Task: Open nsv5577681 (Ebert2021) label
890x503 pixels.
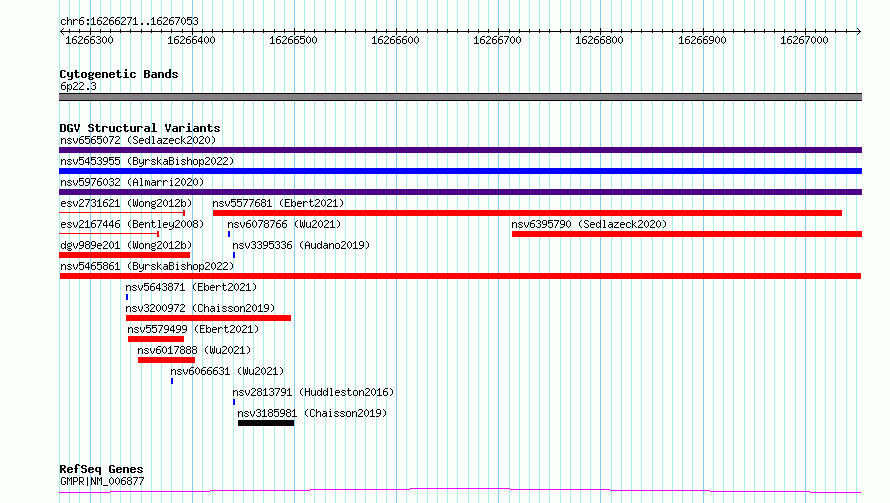Action: pos(278,203)
